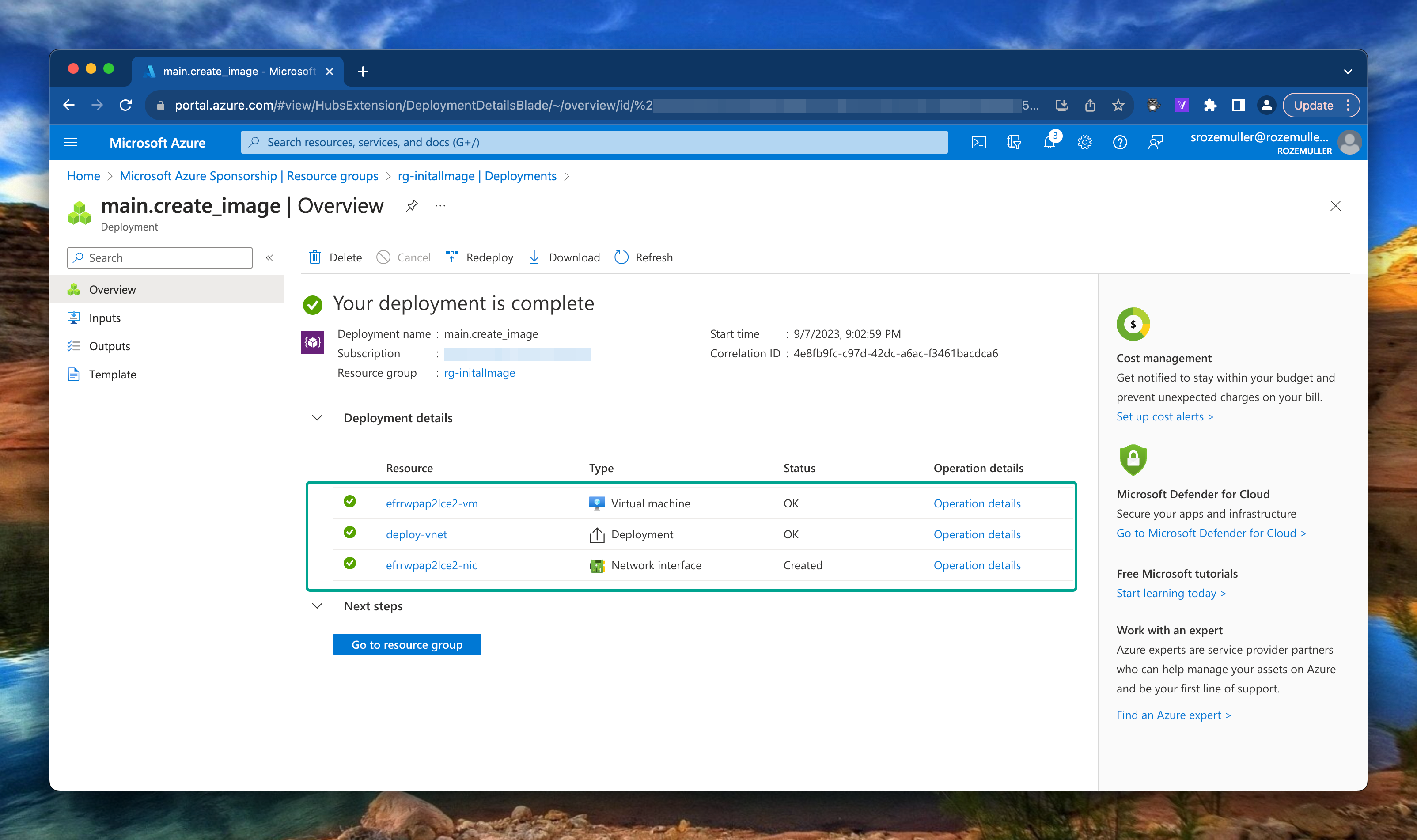Click the Redeploy toolbar button
Viewport: 1417px width, 840px height.
coord(480,257)
